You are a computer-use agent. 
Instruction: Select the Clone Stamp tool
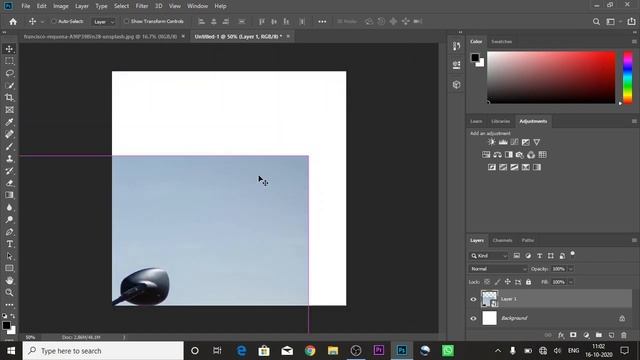pyautogui.click(x=9, y=158)
